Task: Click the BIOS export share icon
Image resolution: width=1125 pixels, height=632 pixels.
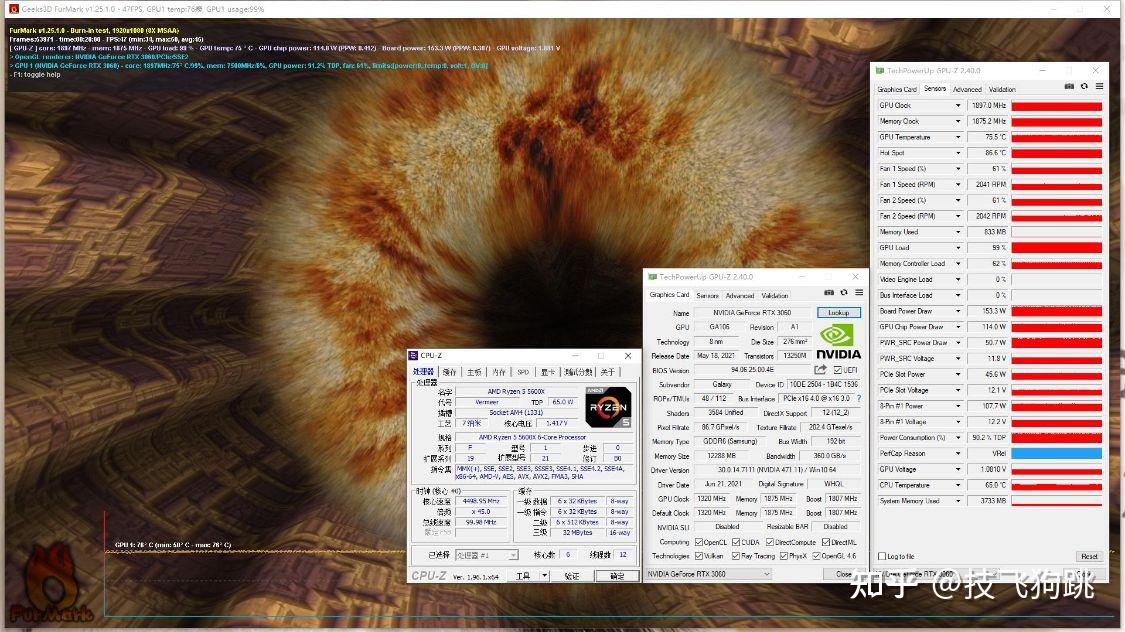Action: coord(820,369)
